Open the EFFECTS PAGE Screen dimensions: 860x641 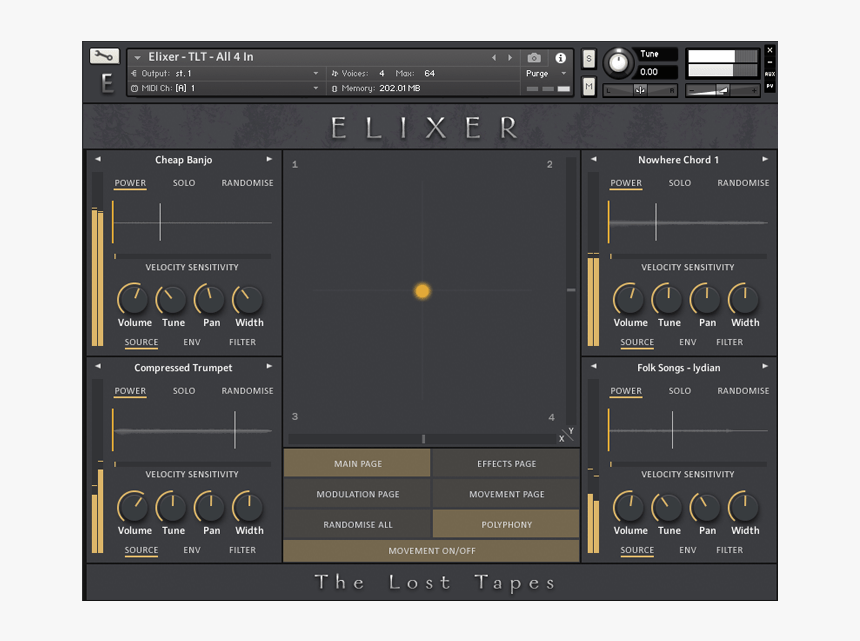point(506,464)
